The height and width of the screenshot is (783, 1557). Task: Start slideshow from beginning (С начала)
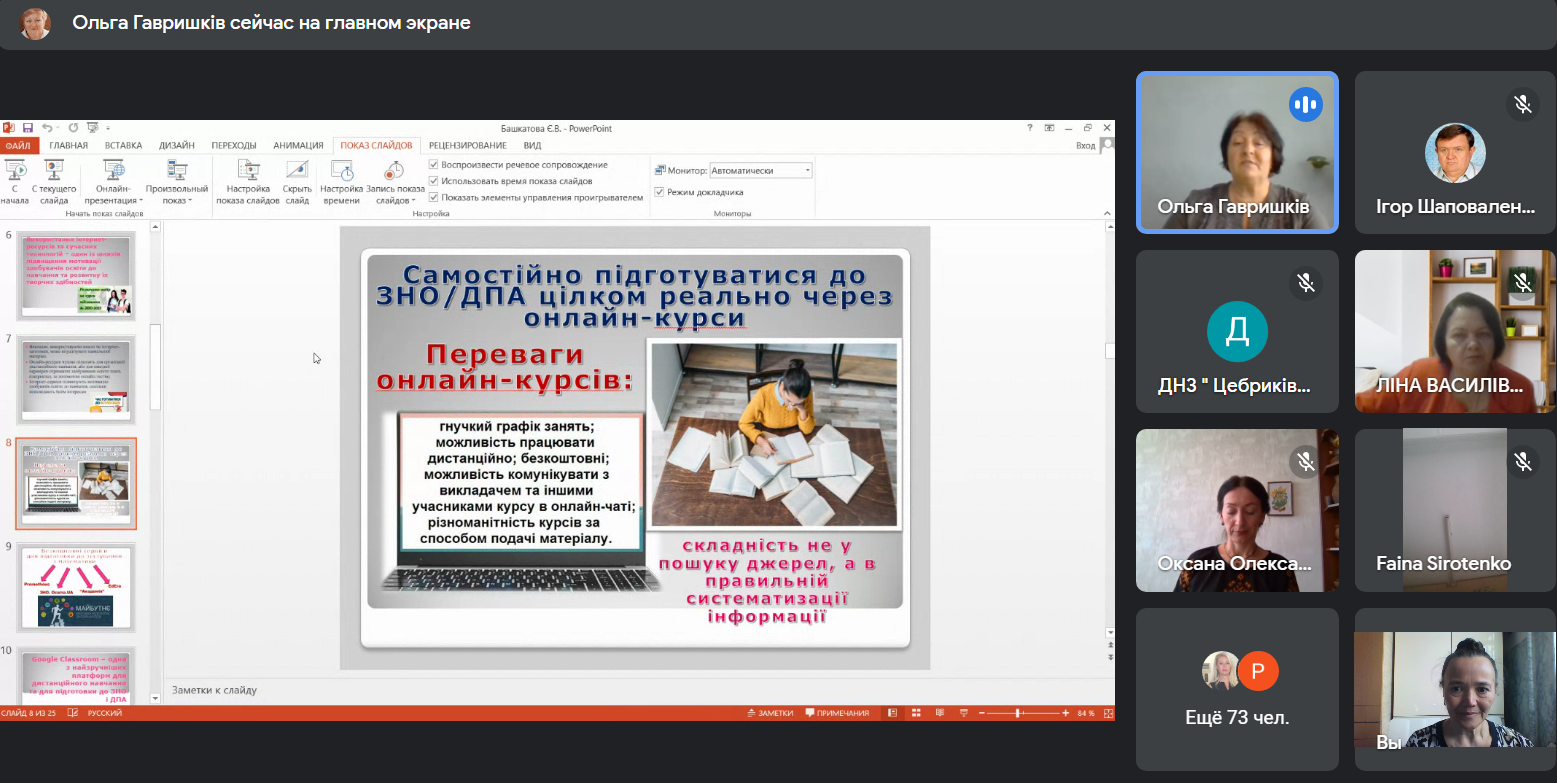(14, 171)
